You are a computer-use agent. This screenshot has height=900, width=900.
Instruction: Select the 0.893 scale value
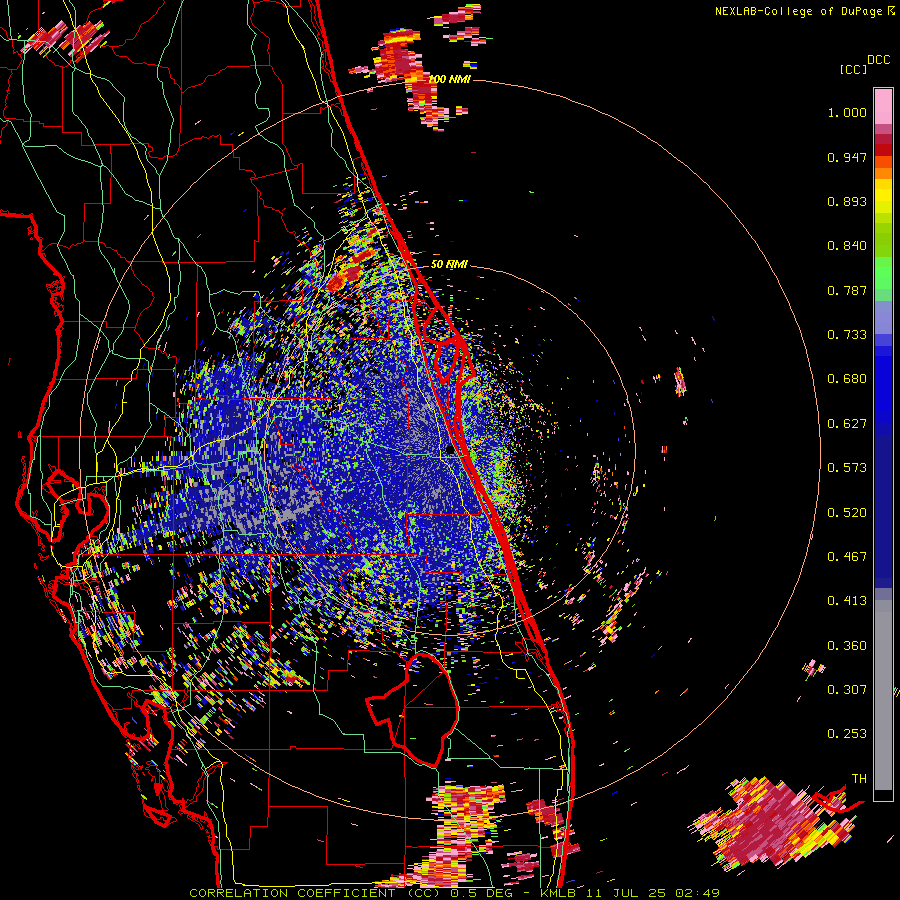click(x=847, y=201)
